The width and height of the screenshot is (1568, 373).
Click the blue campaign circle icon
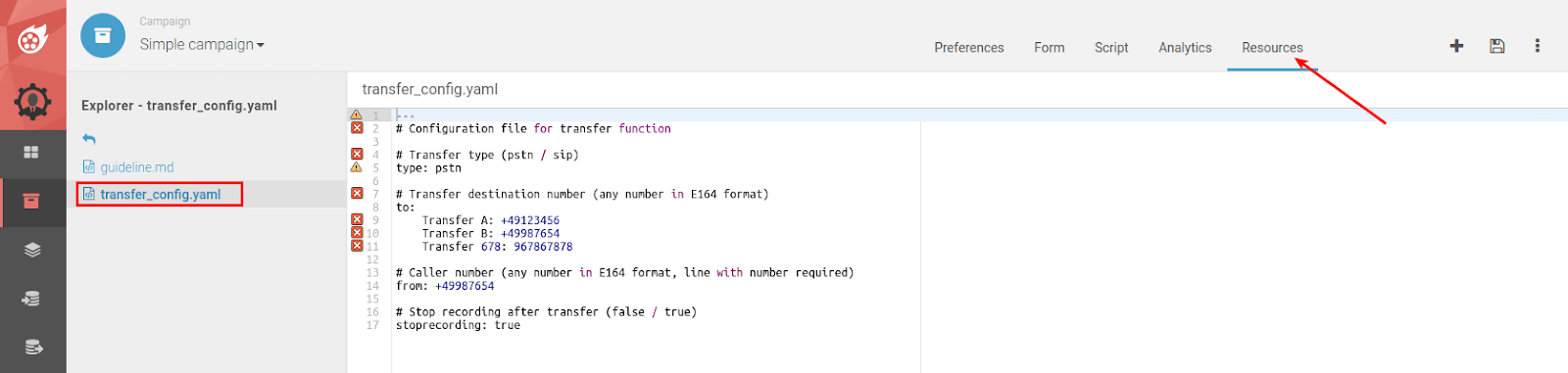point(103,36)
